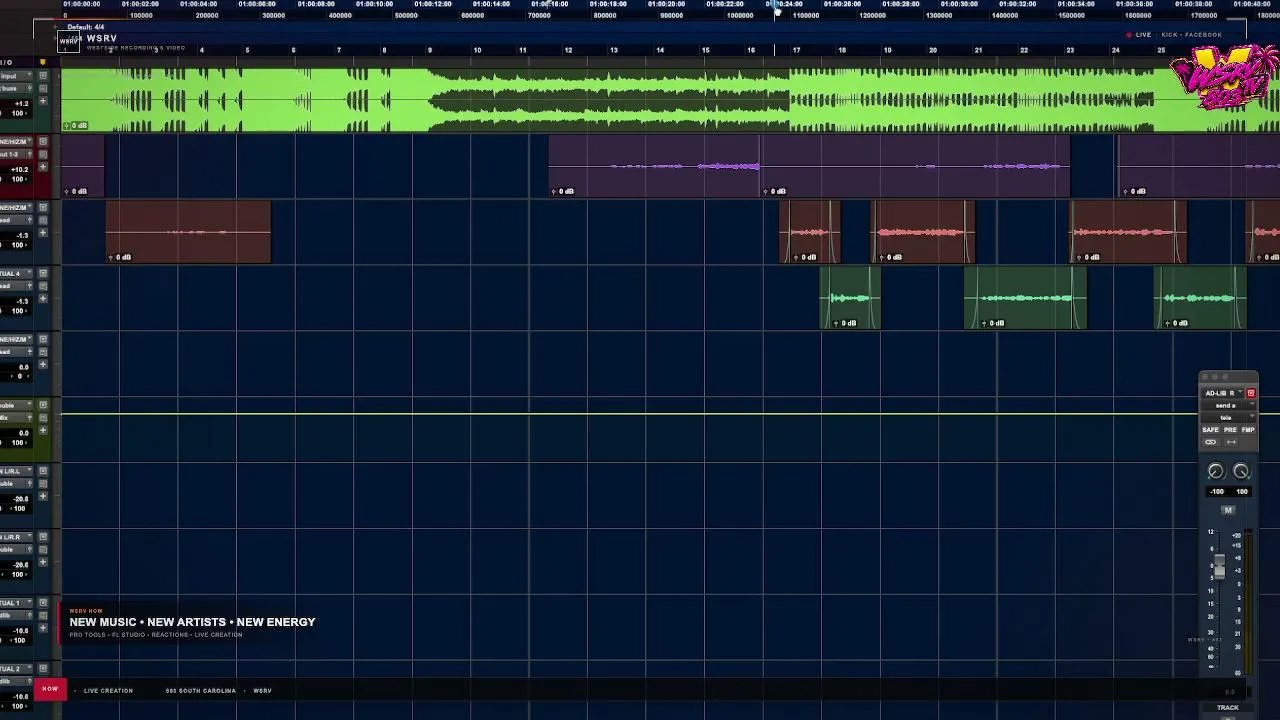Open the AD-LIB R track selector dropdown
Image resolution: width=1280 pixels, height=720 pixels.
1222,393
